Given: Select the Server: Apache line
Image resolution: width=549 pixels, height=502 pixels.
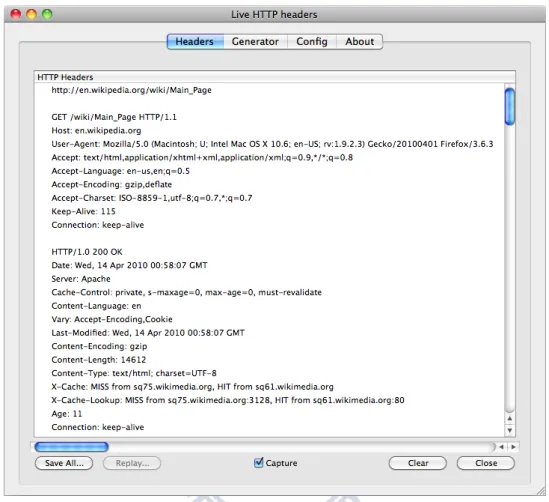Looking at the screenshot, I should pyautogui.click(x=81, y=279).
